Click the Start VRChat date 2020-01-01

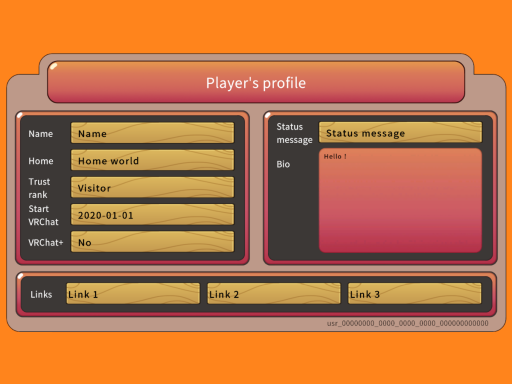tap(152, 214)
